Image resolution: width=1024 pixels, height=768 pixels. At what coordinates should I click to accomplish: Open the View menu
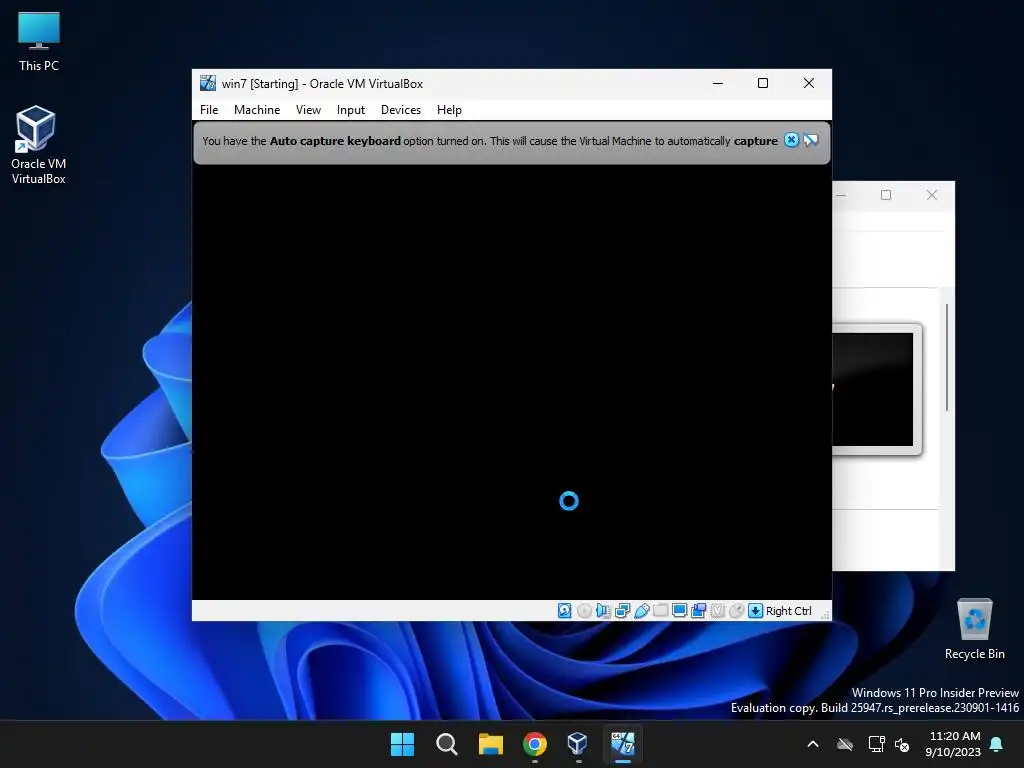[308, 110]
